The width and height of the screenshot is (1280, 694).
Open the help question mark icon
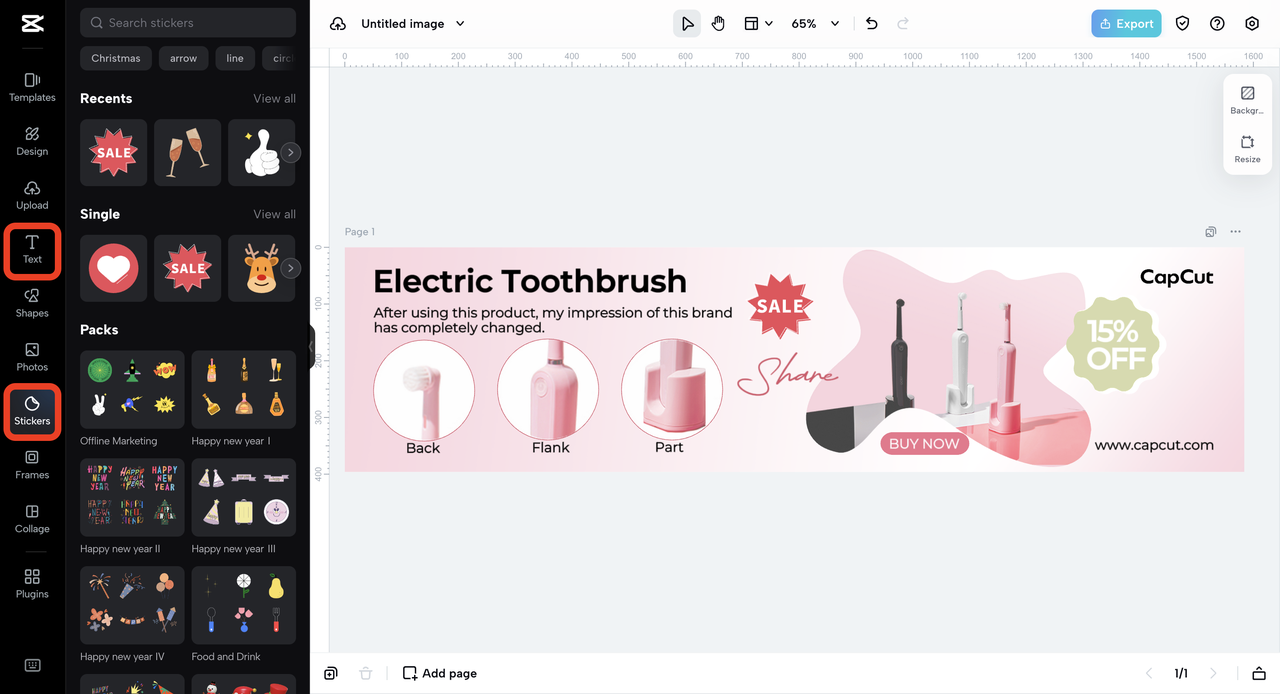1217,24
